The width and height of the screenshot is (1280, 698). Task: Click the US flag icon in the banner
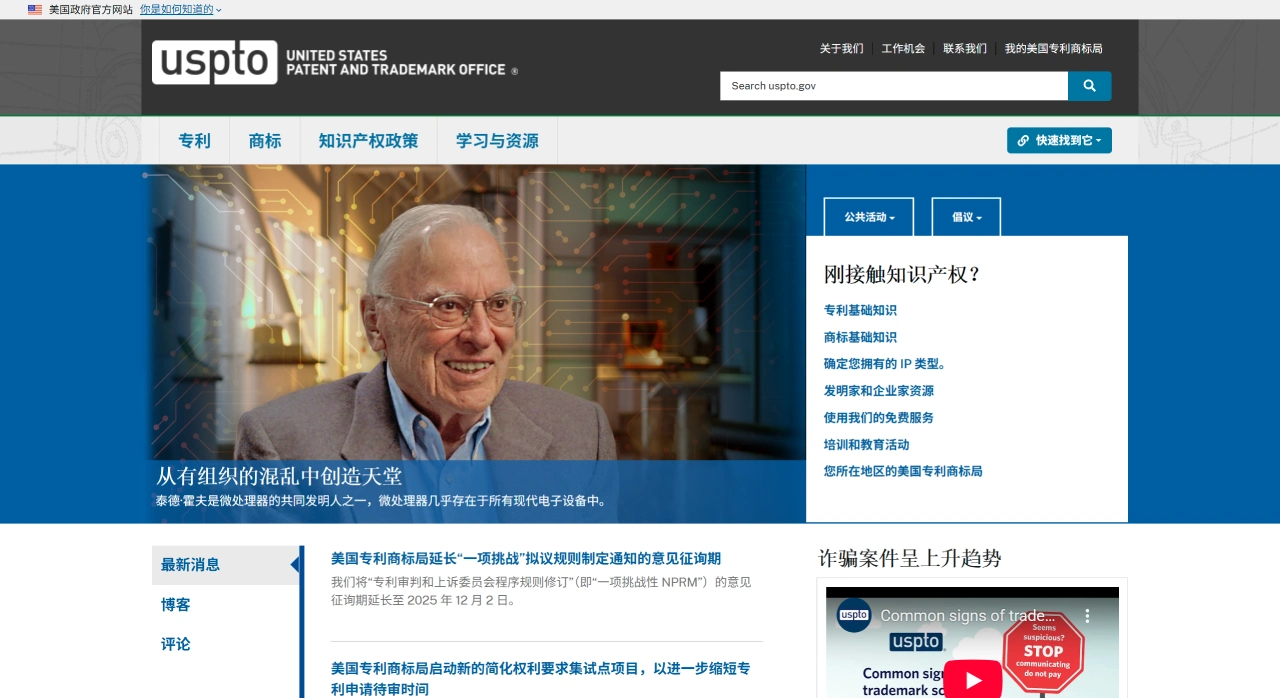click(x=35, y=9)
